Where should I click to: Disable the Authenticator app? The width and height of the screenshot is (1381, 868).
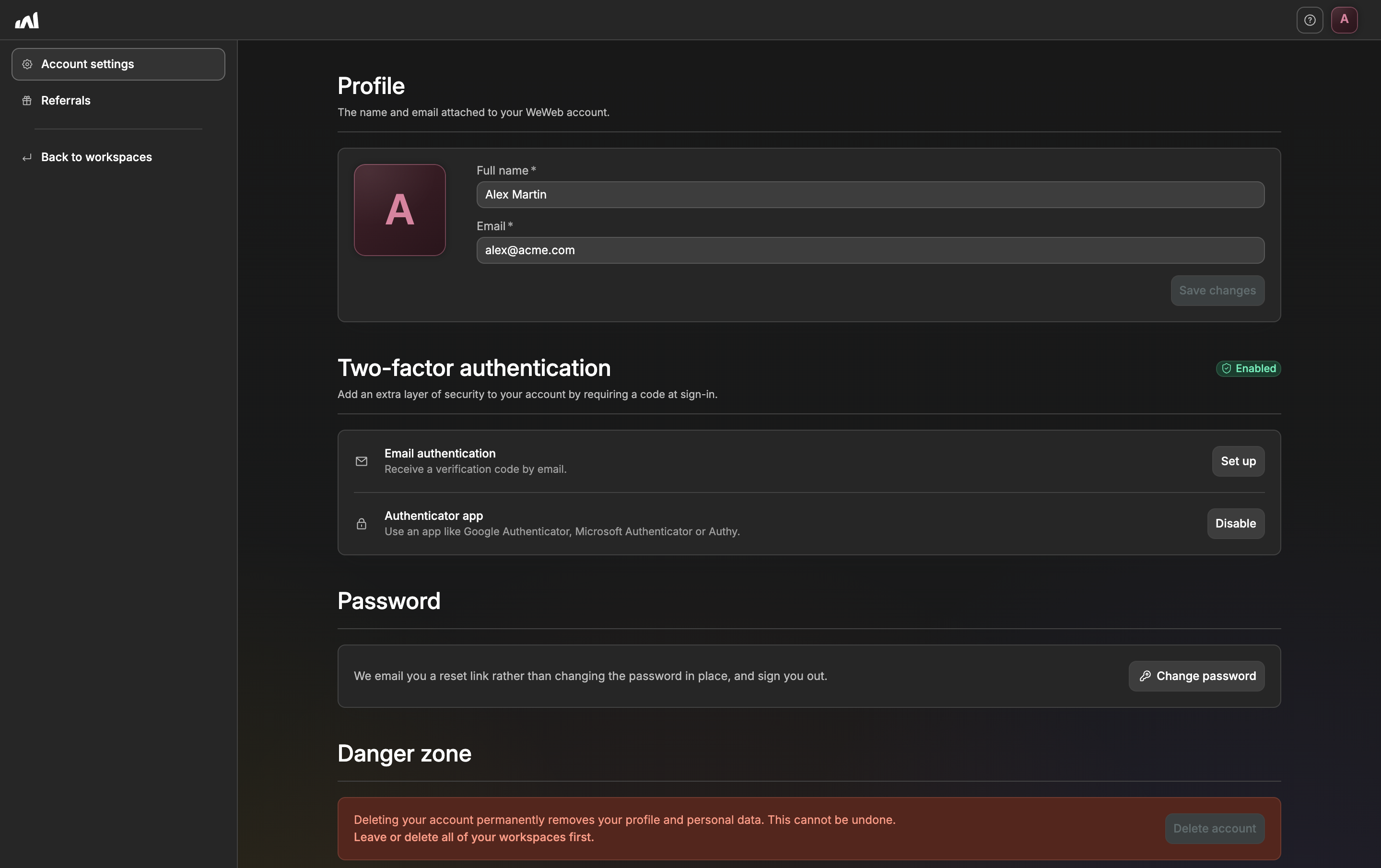pos(1235,524)
